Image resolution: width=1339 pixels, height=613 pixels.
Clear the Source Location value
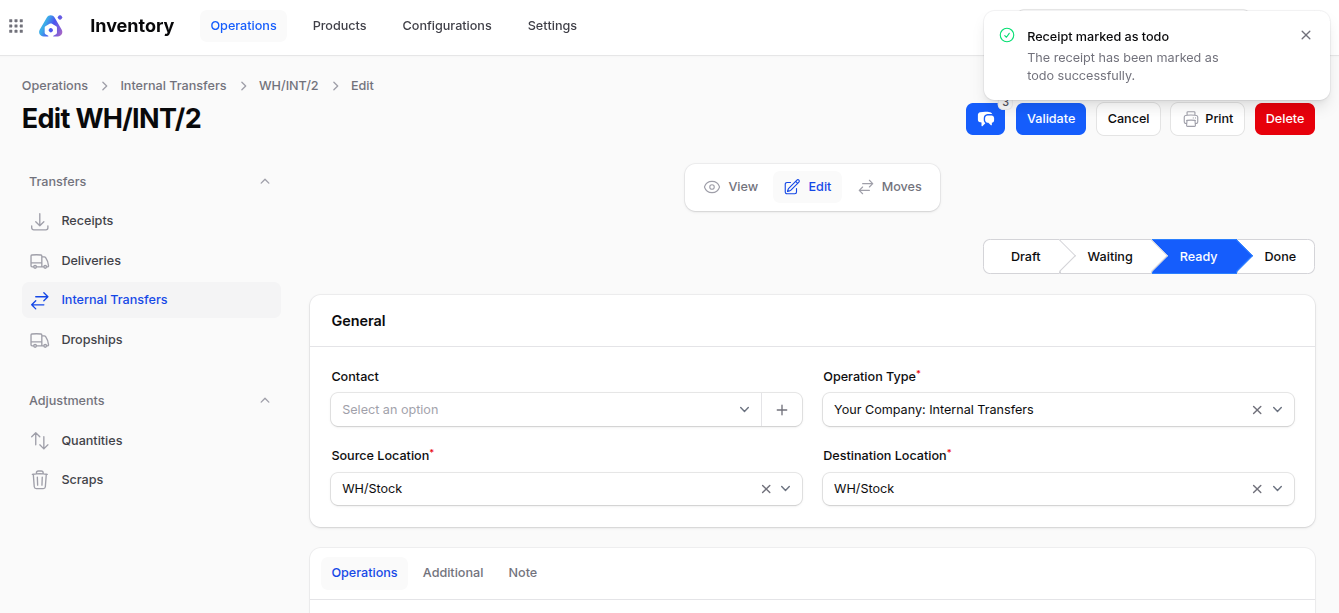point(766,489)
